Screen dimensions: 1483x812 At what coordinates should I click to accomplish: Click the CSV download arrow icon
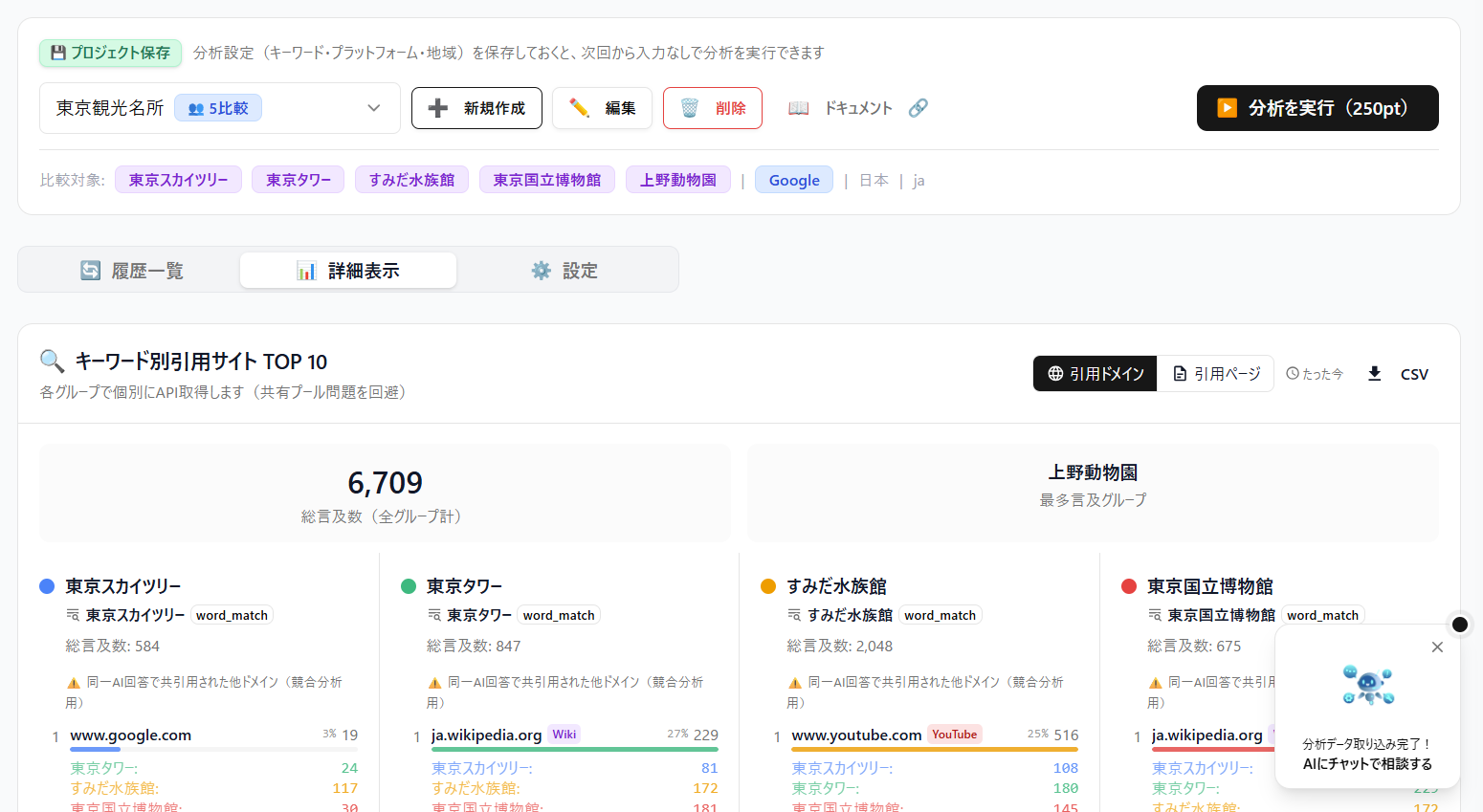[x=1375, y=374]
